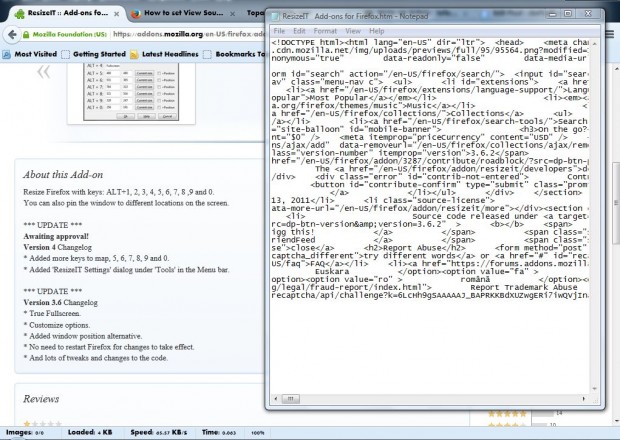Click the Time status bar entry

[219, 432]
